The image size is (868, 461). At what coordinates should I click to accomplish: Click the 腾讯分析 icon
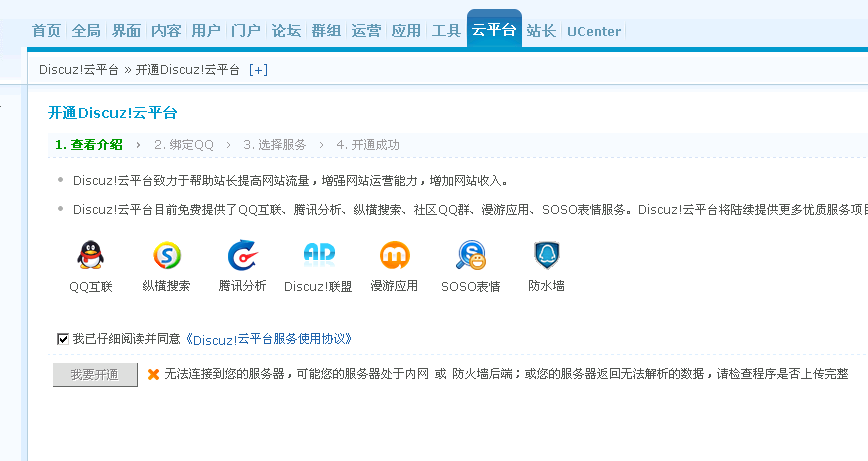pyautogui.click(x=242, y=255)
